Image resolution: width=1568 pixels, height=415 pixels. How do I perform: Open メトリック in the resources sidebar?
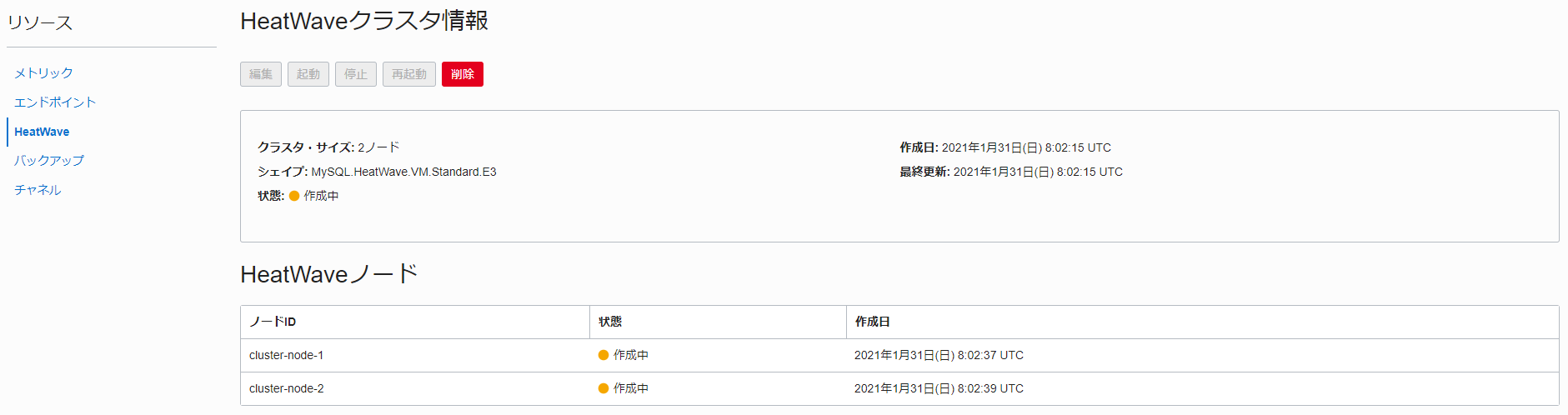click(43, 73)
